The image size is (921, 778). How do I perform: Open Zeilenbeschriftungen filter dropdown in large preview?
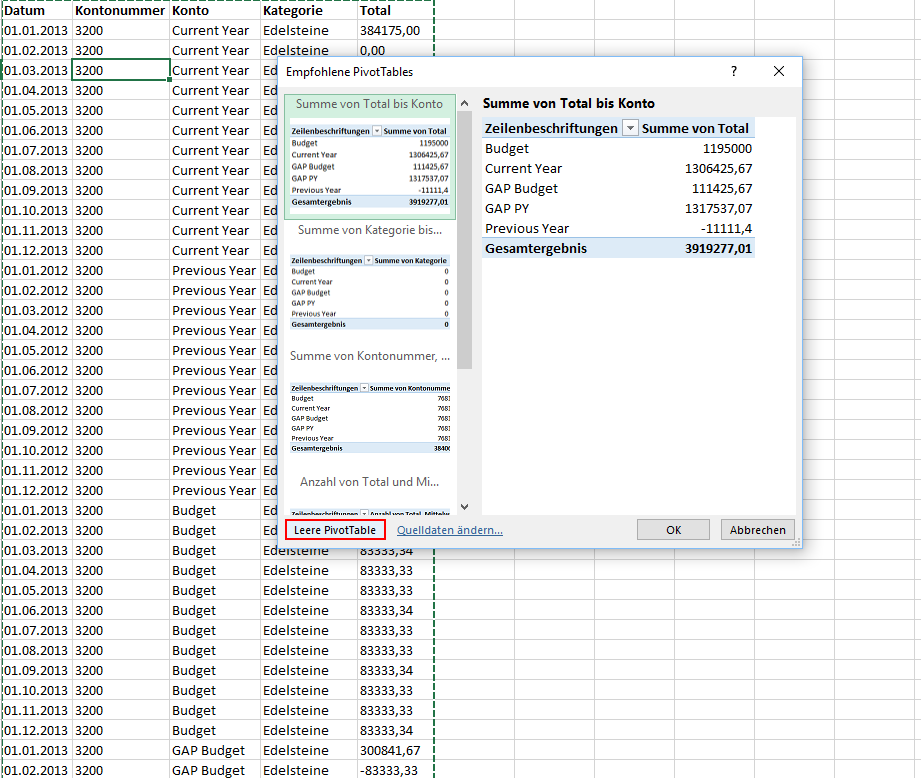click(x=630, y=128)
